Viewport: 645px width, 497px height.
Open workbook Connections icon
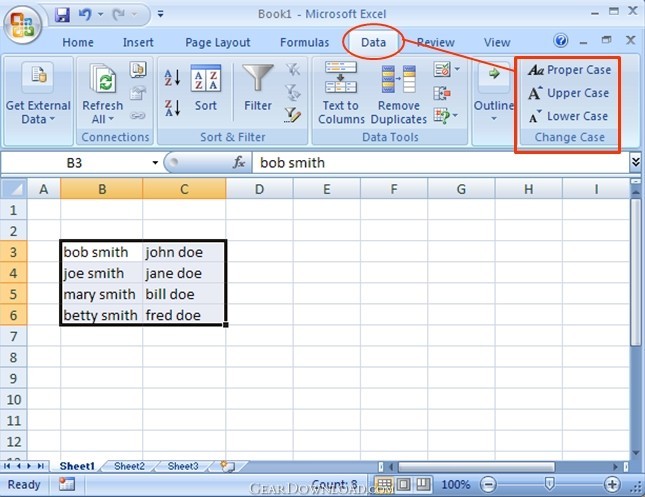point(138,70)
